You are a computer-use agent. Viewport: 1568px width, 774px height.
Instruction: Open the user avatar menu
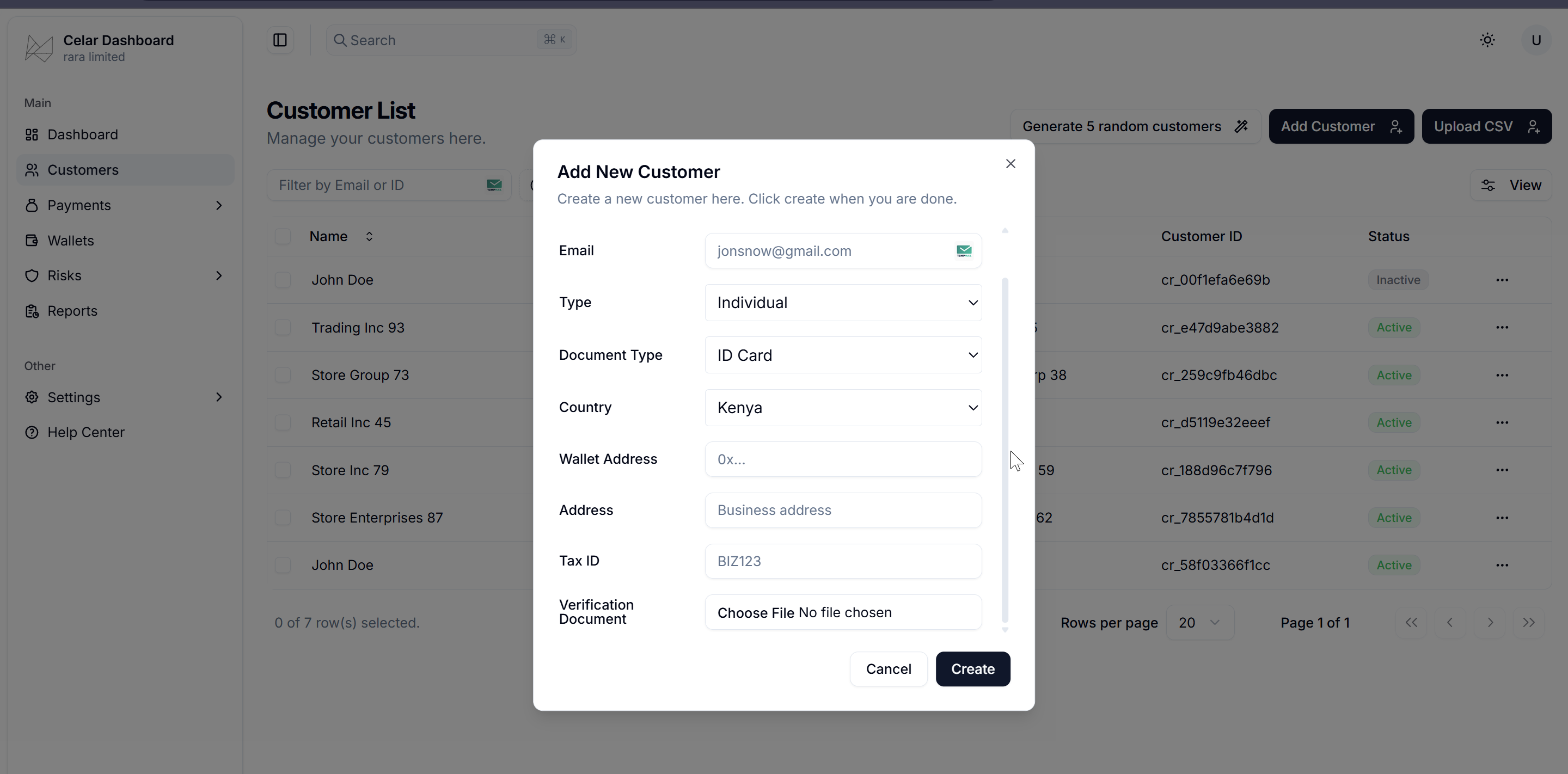pyautogui.click(x=1536, y=40)
